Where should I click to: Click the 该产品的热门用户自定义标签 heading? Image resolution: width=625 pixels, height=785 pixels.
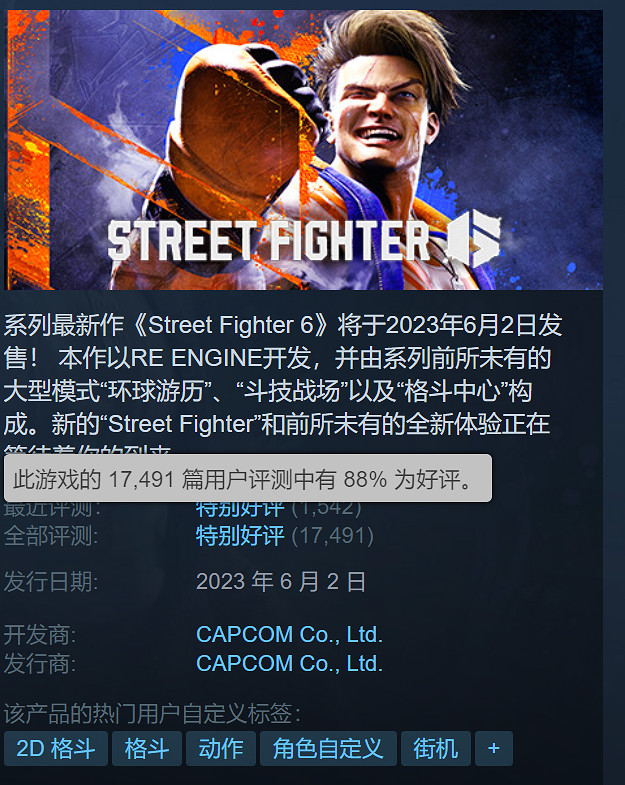click(152, 713)
